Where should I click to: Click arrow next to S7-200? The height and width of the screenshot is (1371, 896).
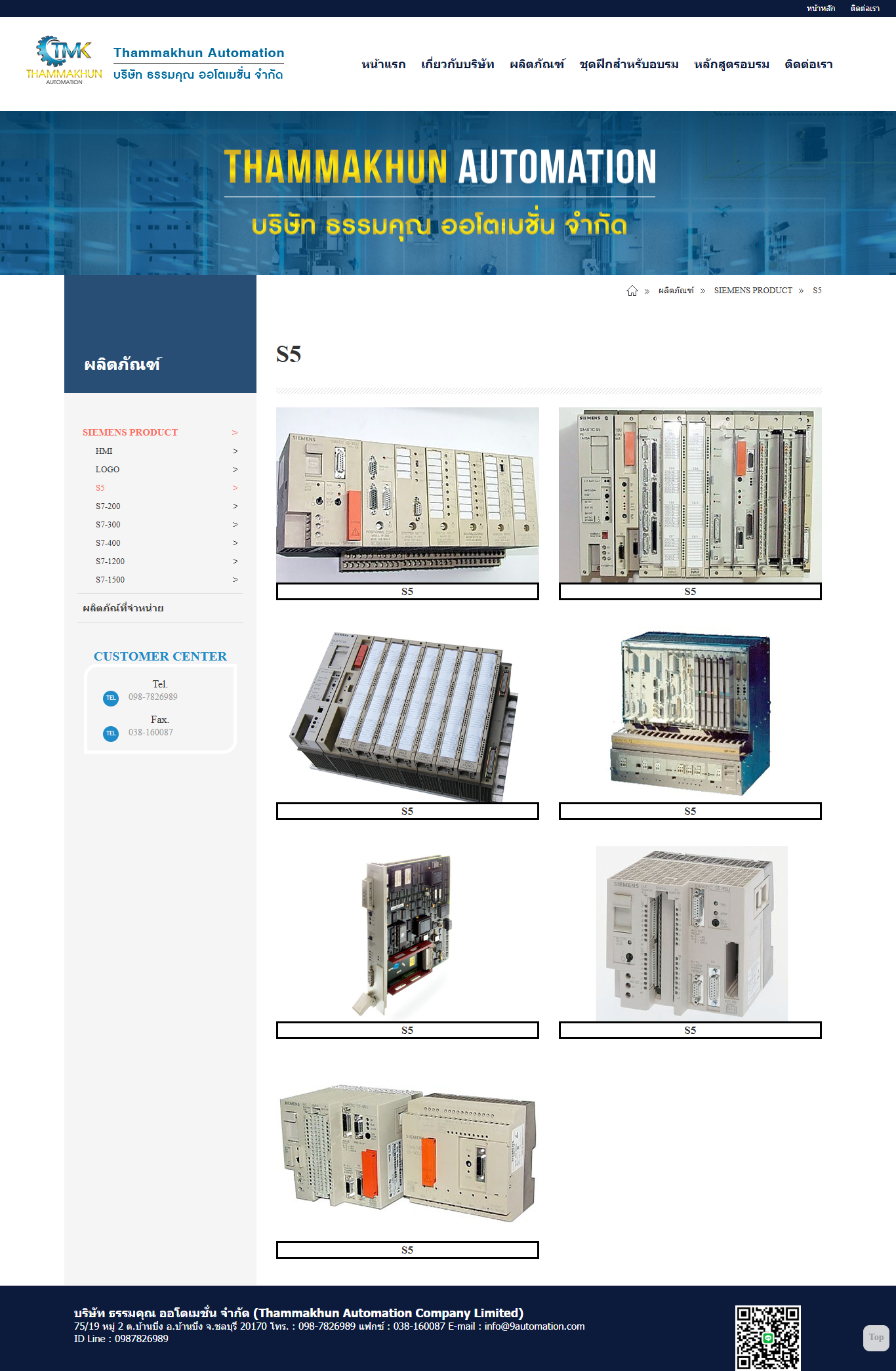click(x=235, y=506)
